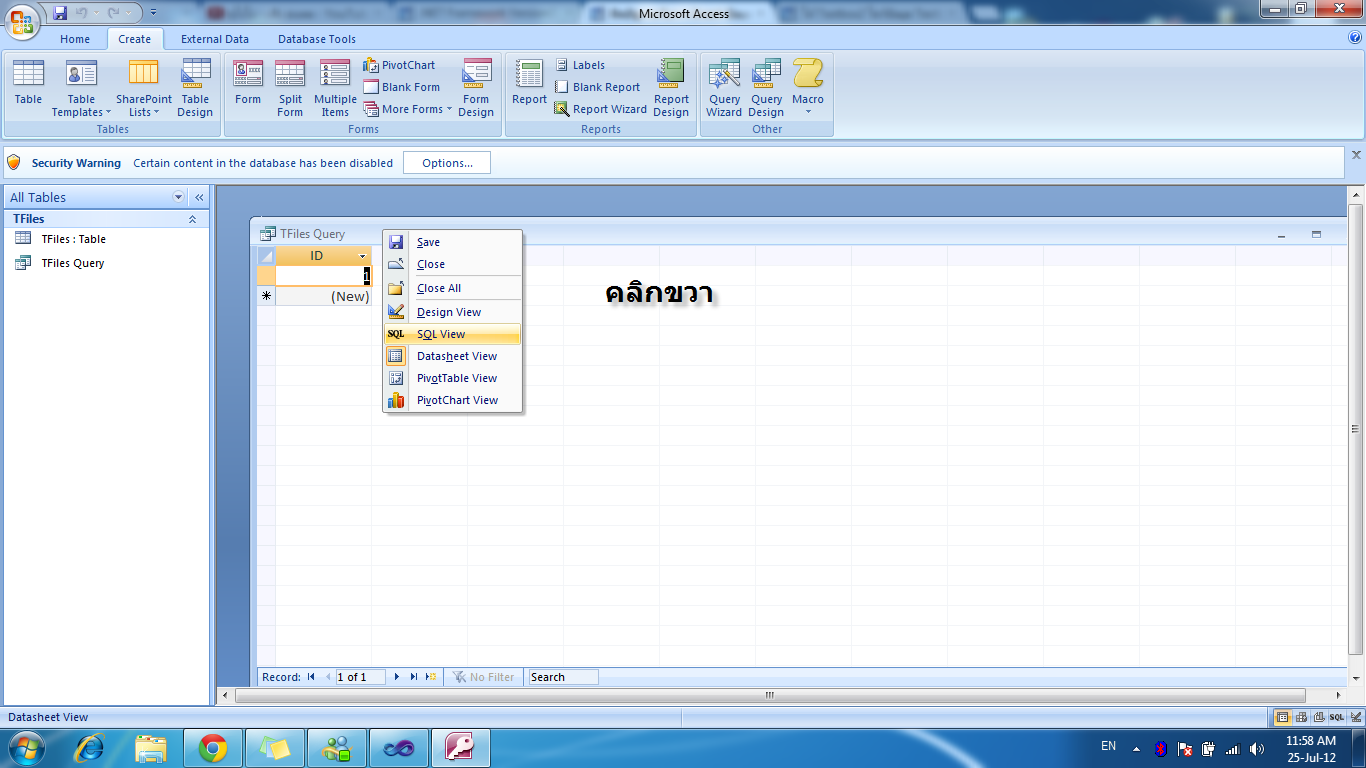
Task: Click the select-all corner of datasheet
Action: point(266,256)
